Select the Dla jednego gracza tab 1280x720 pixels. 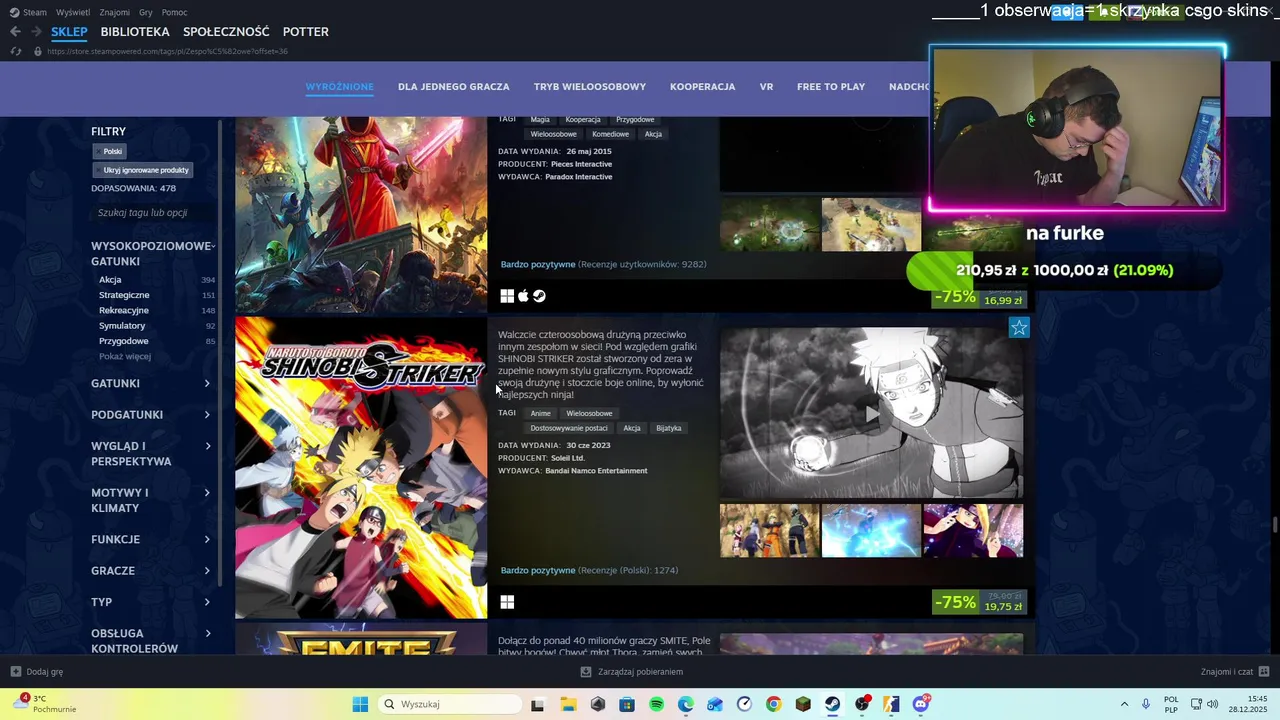click(x=454, y=87)
